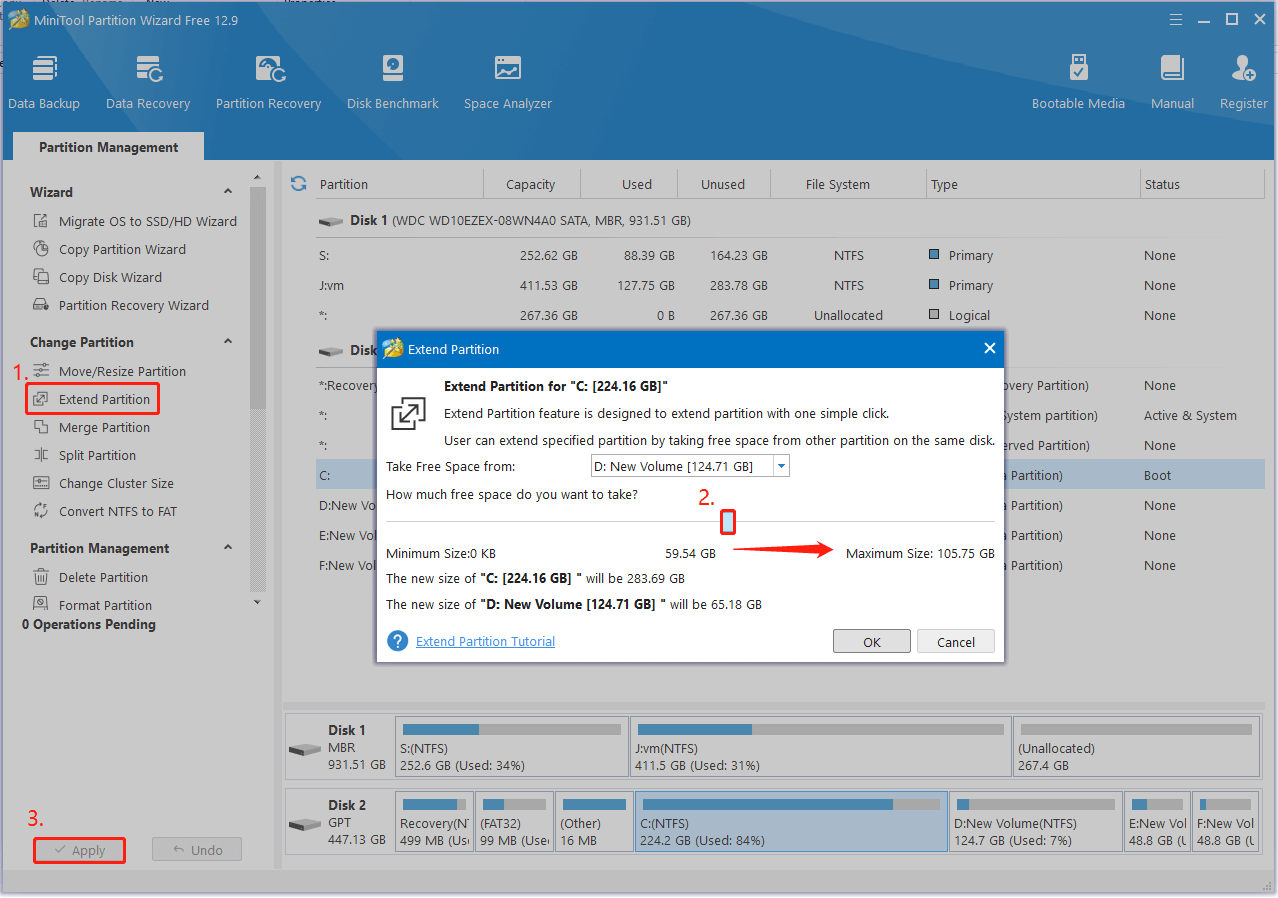Collapse Partition Management sidebar section

(x=228, y=548)
